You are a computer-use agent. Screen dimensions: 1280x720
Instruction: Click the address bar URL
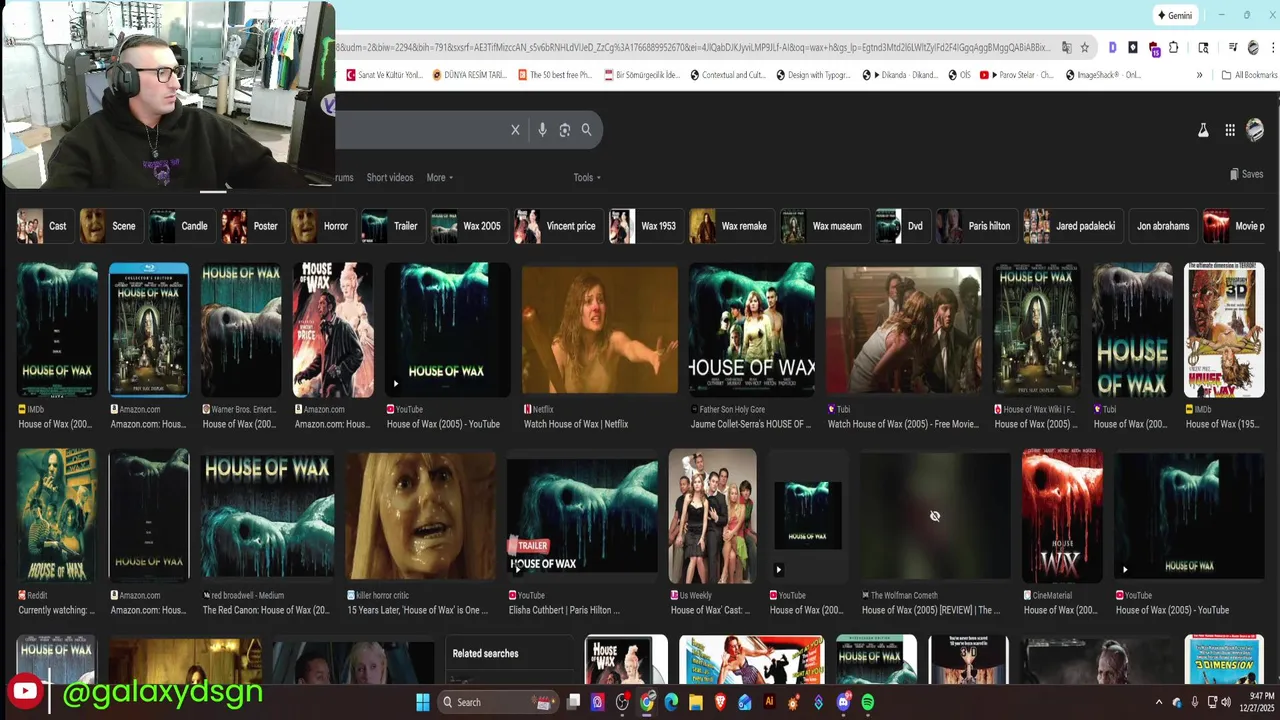[x=693, y=47]
